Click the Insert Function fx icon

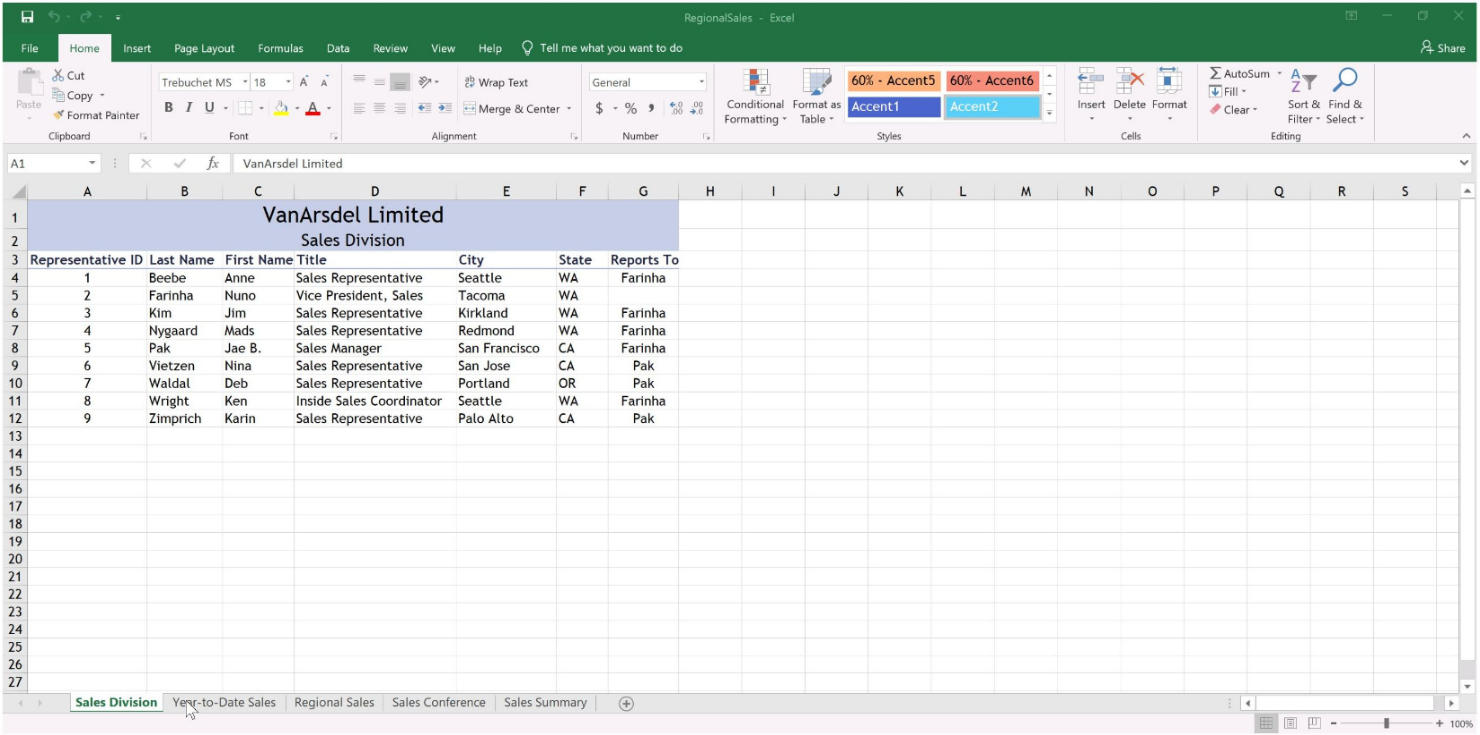(x=212, y=163)
